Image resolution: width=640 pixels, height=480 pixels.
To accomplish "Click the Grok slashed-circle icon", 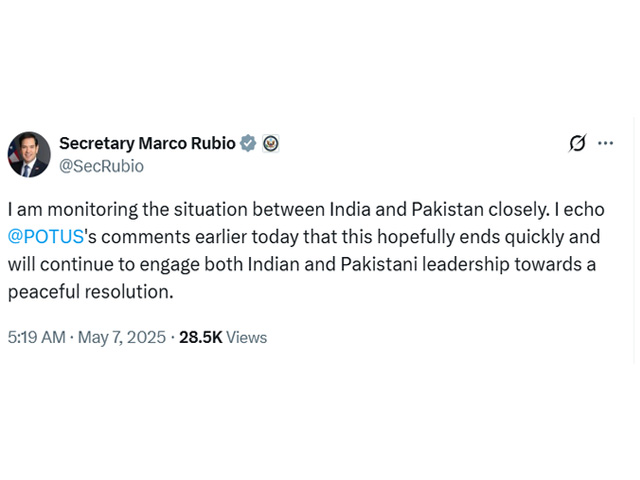I will click(x=577, y=143).
